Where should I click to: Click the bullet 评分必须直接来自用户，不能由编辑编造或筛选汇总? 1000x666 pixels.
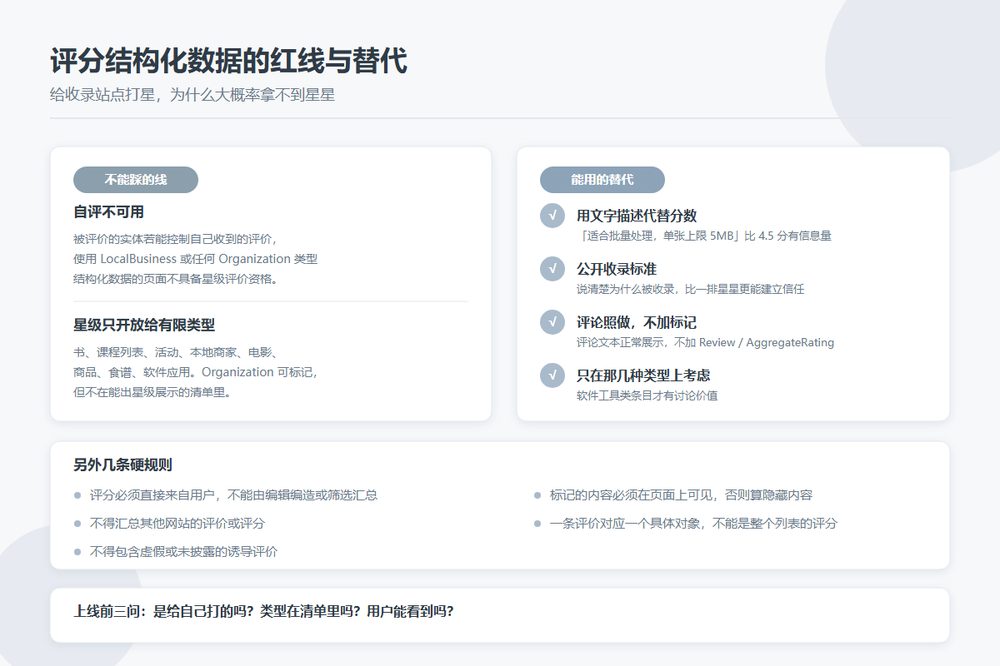coord(233,495)
